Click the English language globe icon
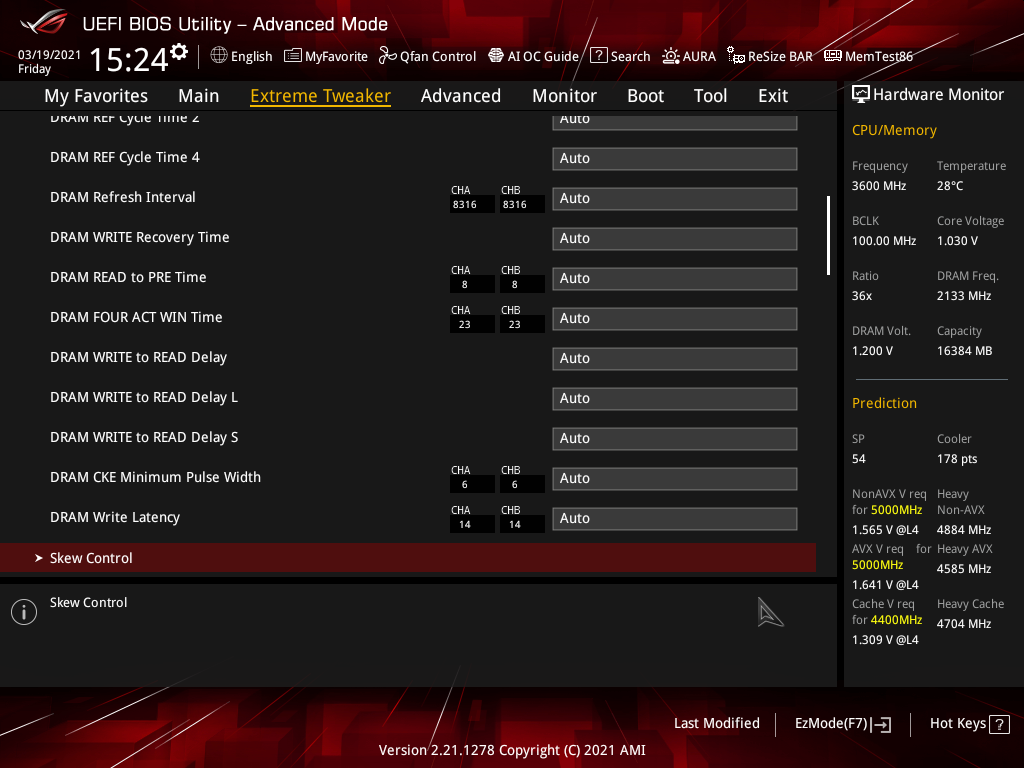1024x768 pixels. click(x=219, y=56)
